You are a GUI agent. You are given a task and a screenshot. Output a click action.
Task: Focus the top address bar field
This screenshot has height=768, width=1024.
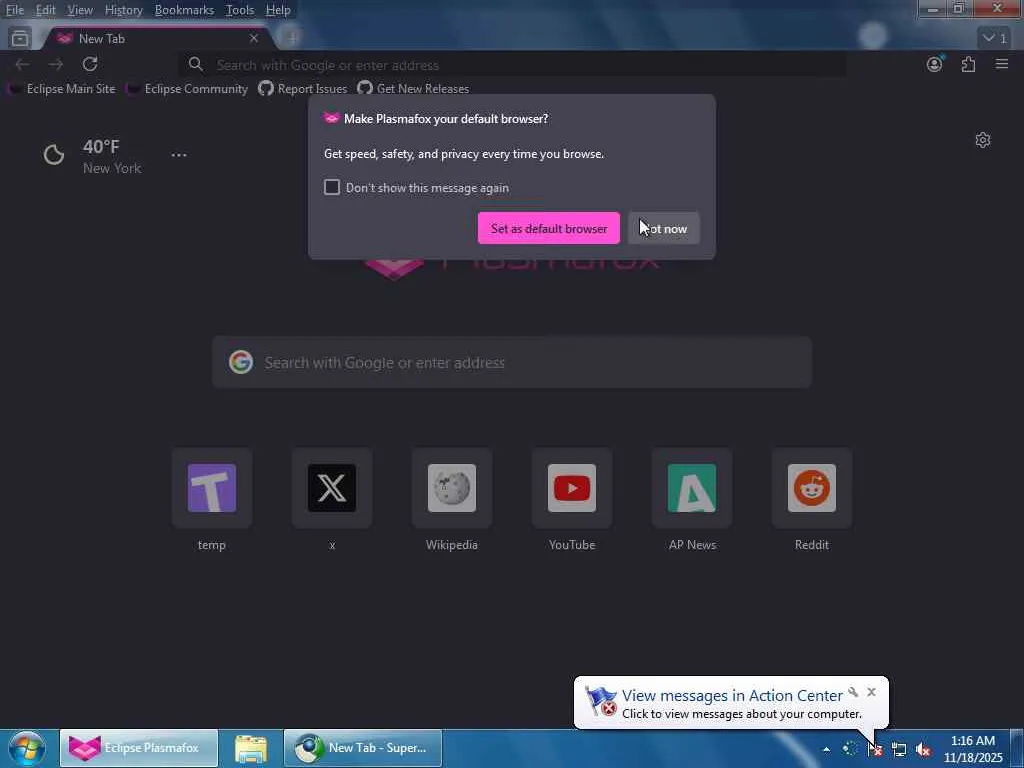click(513, 65)
